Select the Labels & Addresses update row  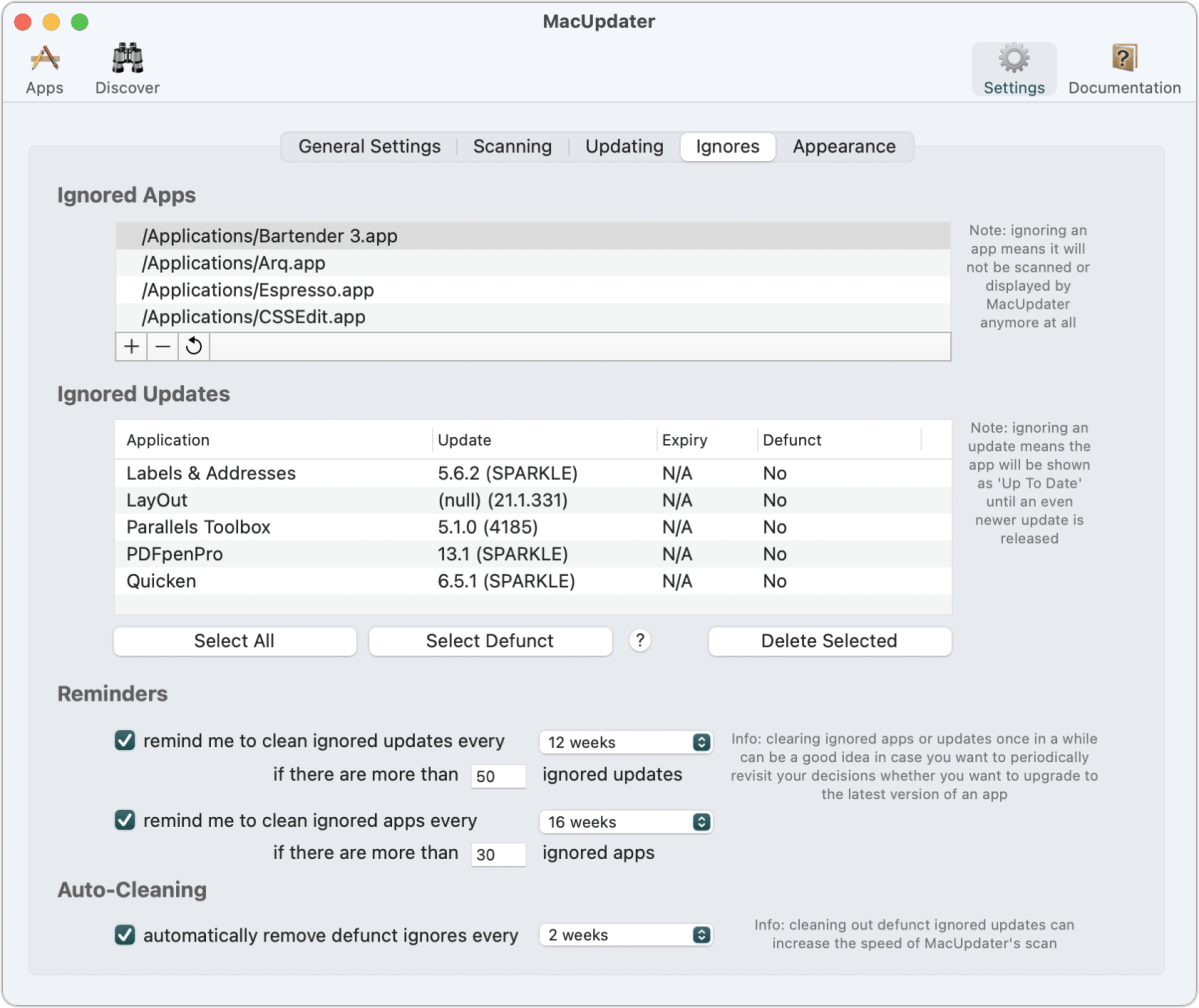tap(533, 473)
